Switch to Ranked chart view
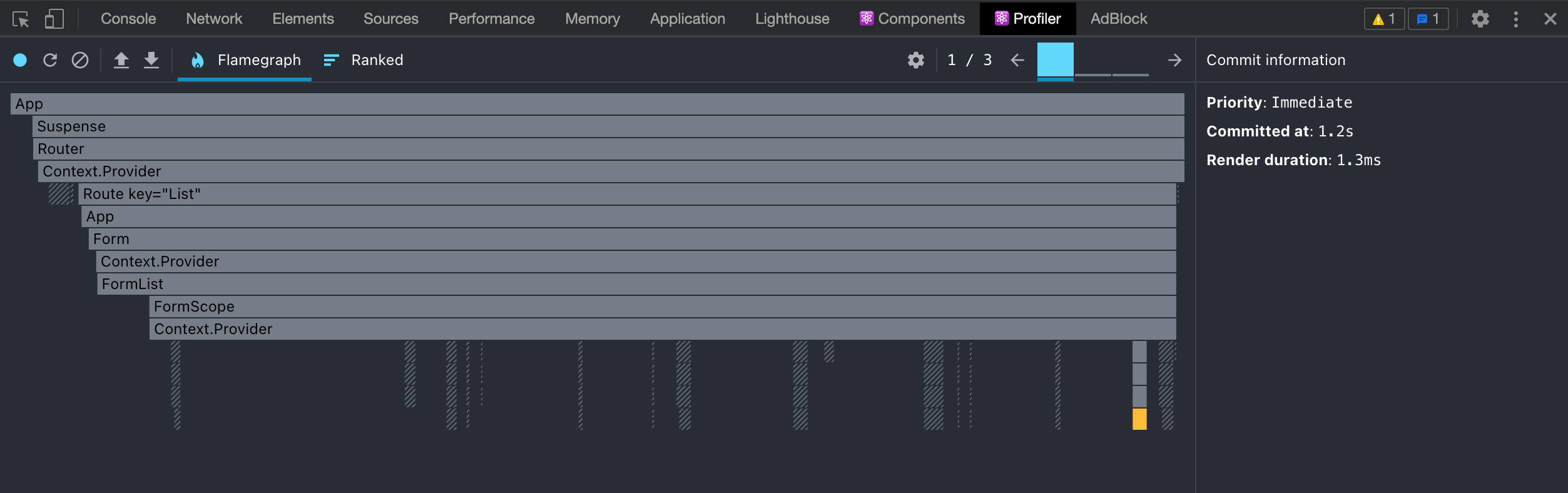The height and width of the screenshot is (493, 1568). (364, 60)
